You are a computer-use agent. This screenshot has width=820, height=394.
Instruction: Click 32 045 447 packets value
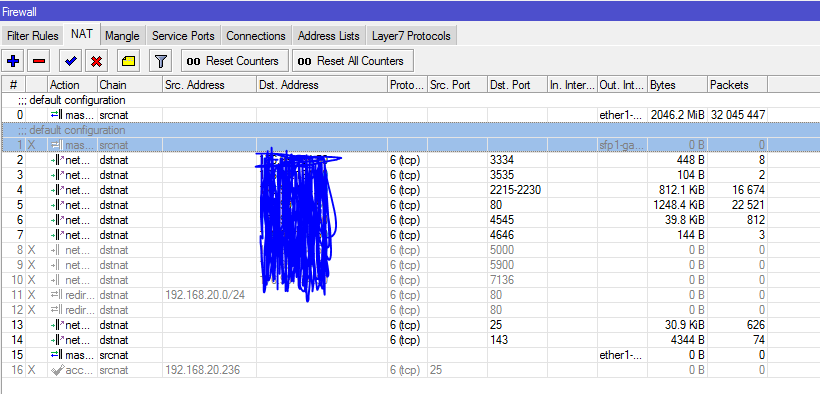coord(737,115)
